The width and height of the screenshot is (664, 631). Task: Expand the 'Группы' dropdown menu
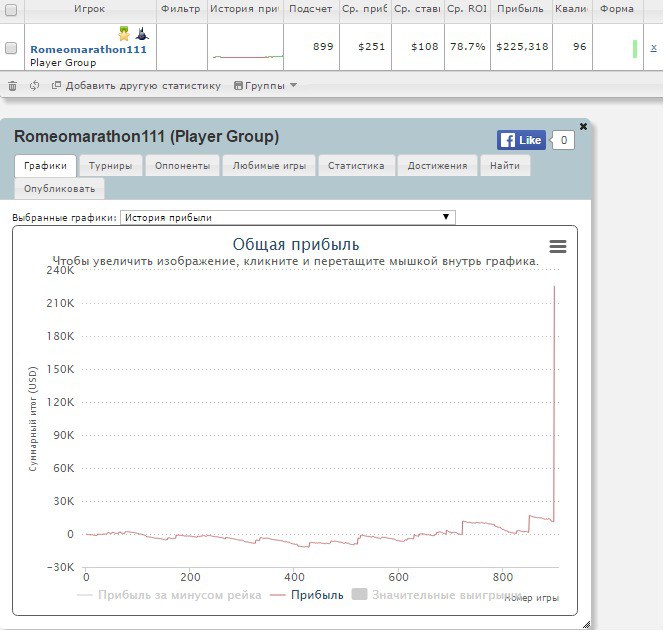tap(265, 86)
